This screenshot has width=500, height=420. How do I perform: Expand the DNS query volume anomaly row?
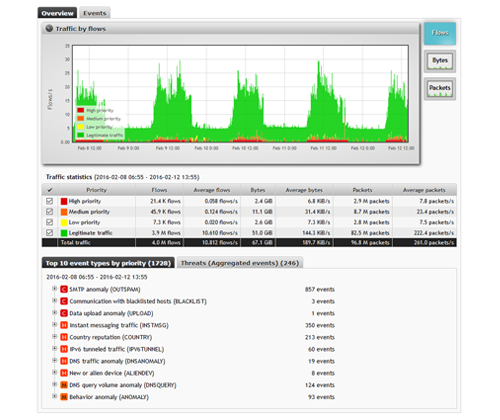coord(54,384)
